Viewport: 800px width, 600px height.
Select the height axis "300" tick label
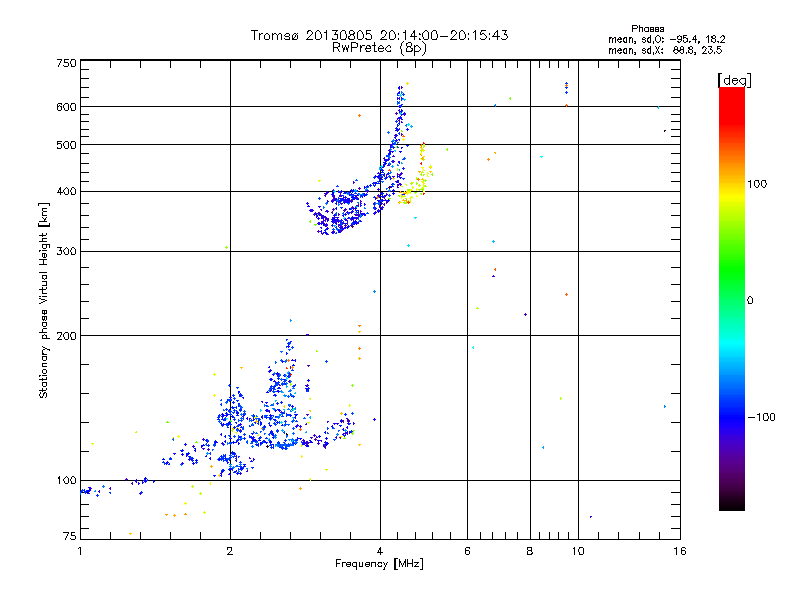coord(66,252)
